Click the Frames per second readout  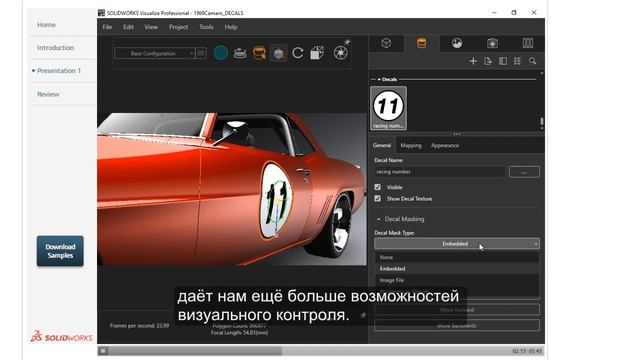139,326
